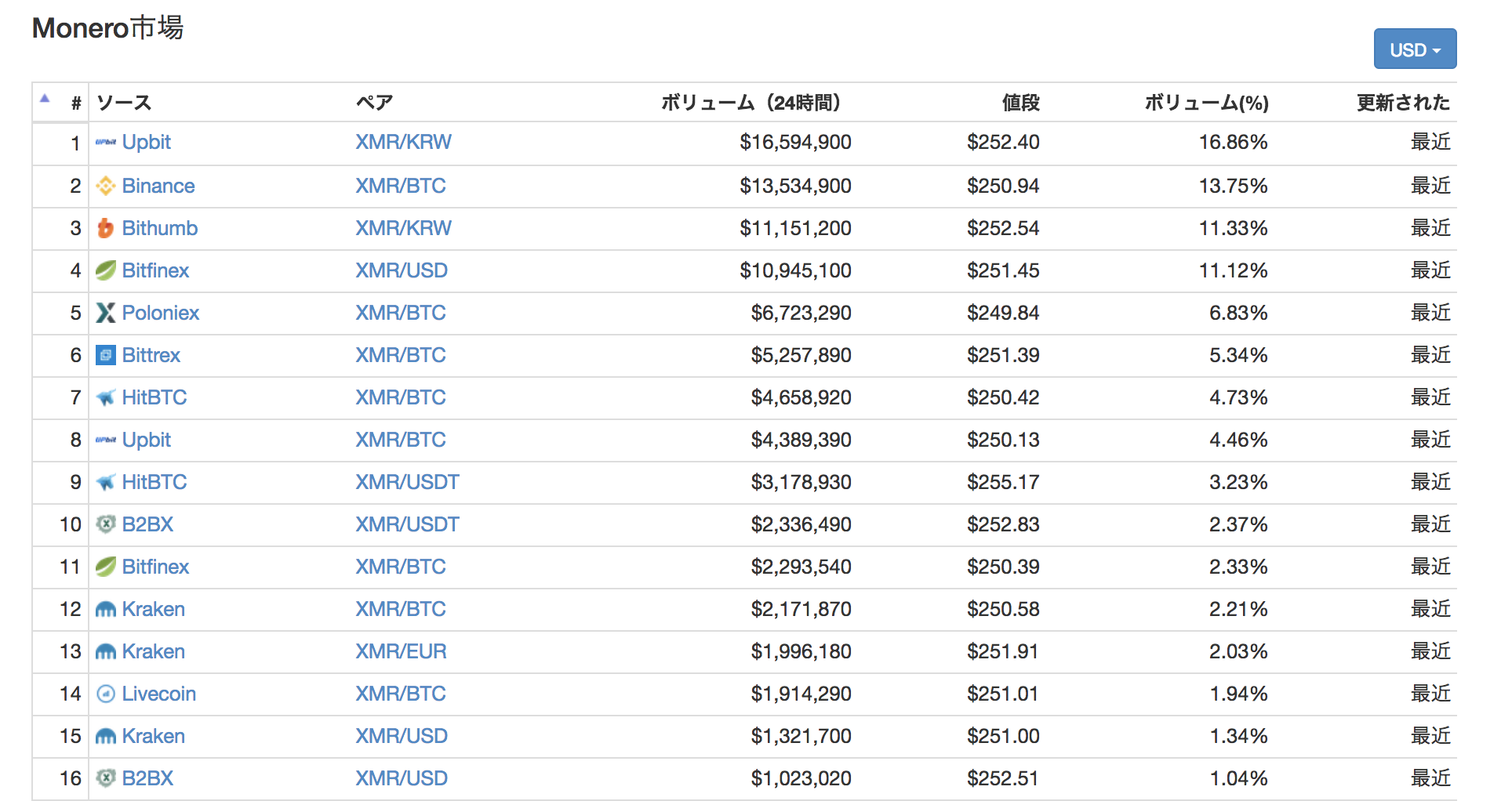Image resolution: width=1512 pixels, height=801 pixels.
Task: Click the XMR/BTC pair for Bittrex
Action: tap(401, 355)
